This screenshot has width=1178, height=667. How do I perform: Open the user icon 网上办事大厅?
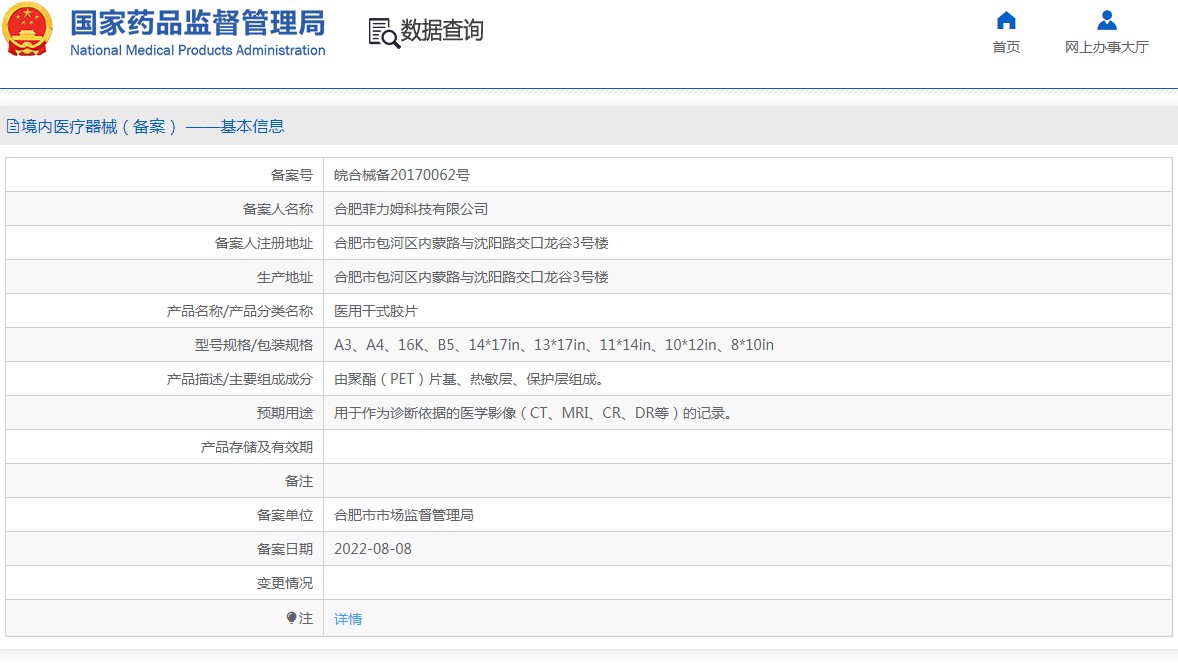click(x=1107, y=20)
